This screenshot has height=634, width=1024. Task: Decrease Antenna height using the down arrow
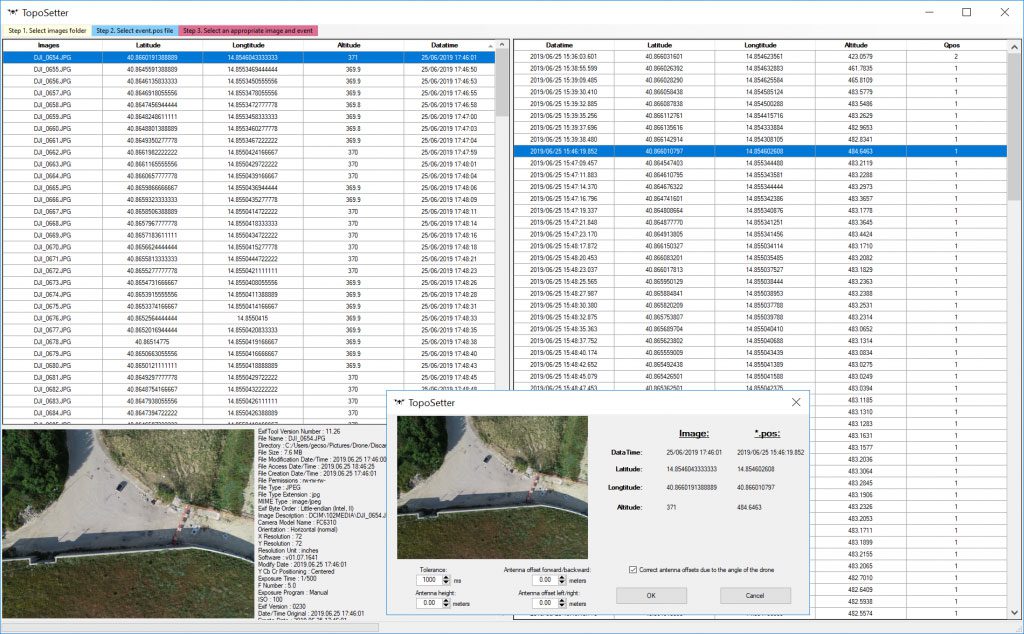tap(445, 605)
